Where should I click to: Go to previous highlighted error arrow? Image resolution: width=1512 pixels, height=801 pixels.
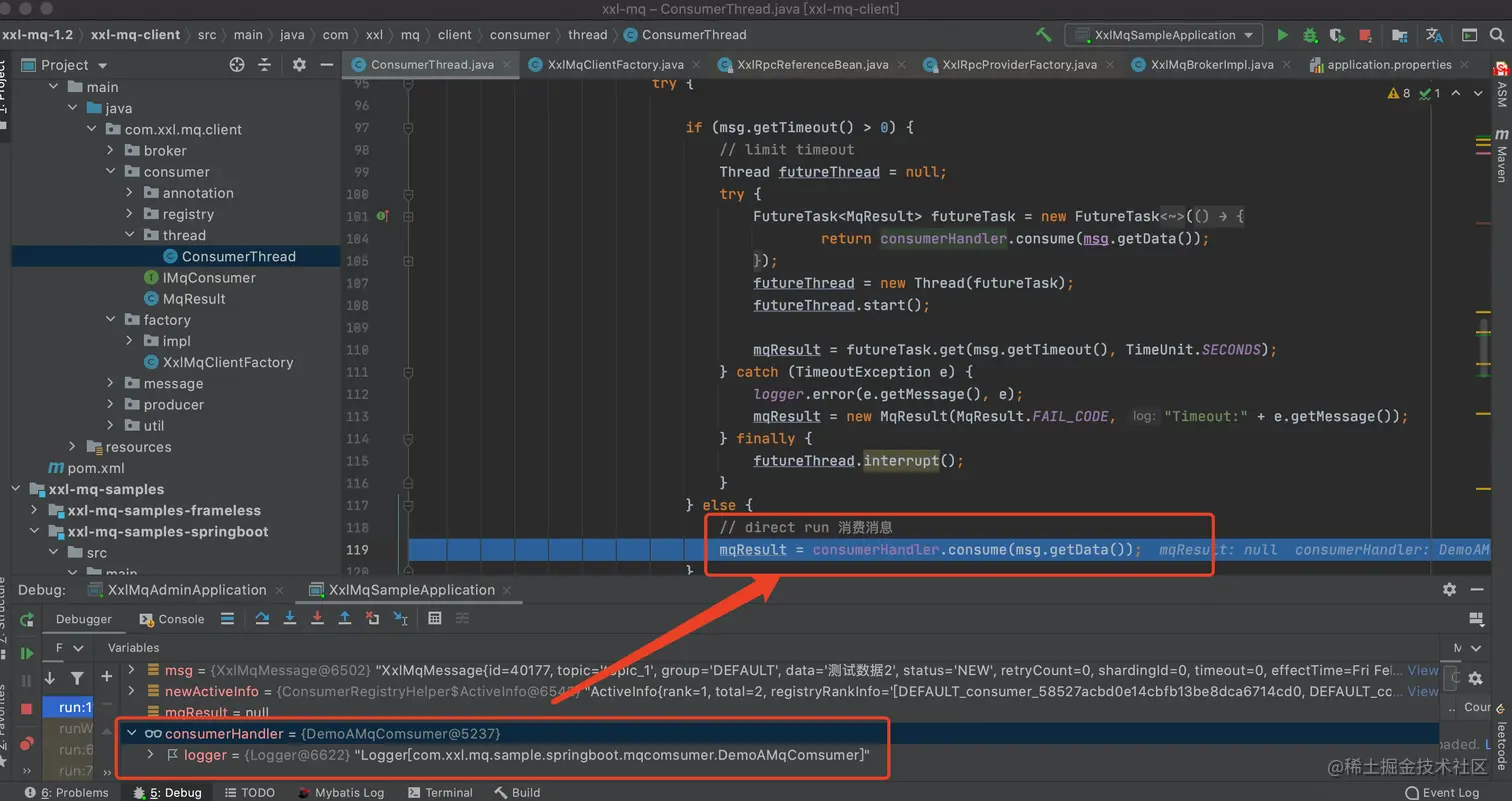(x=1455, y=93)
